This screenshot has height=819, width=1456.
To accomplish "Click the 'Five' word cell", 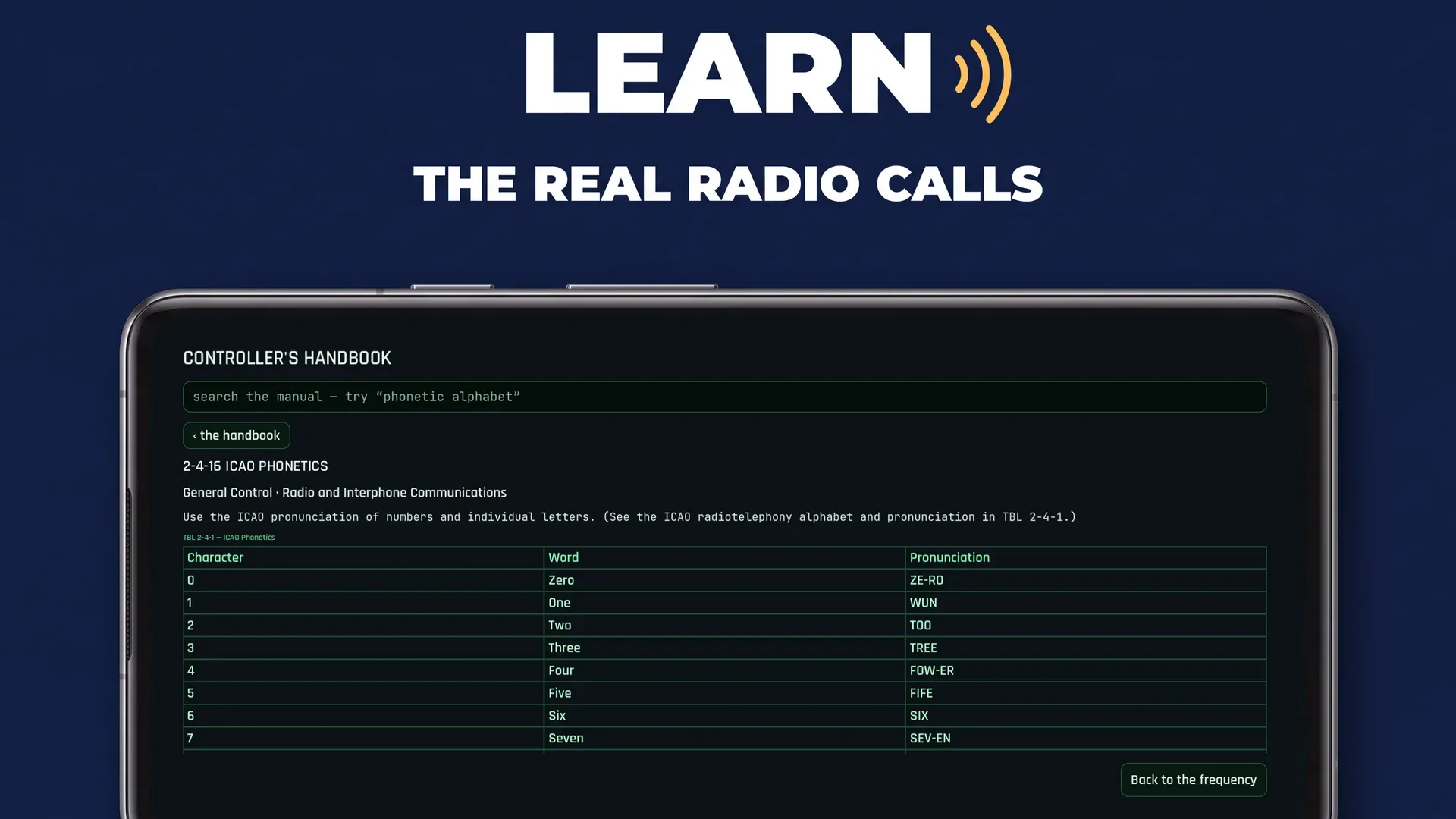I will [724, 693].
